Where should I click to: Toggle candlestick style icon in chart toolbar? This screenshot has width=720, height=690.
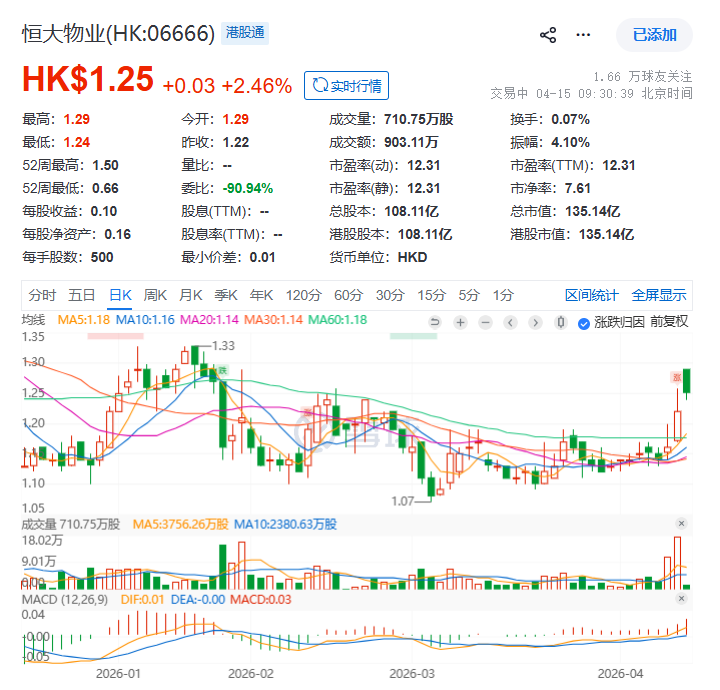560,322
